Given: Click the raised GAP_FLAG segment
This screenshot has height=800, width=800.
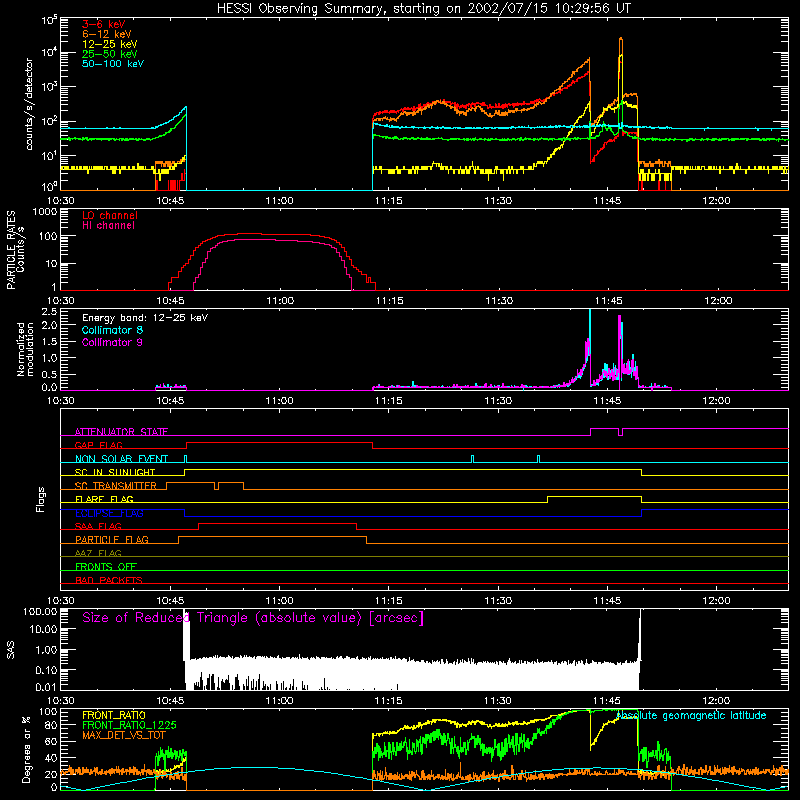Looking at the screenshot, I should tap(280, 442).
